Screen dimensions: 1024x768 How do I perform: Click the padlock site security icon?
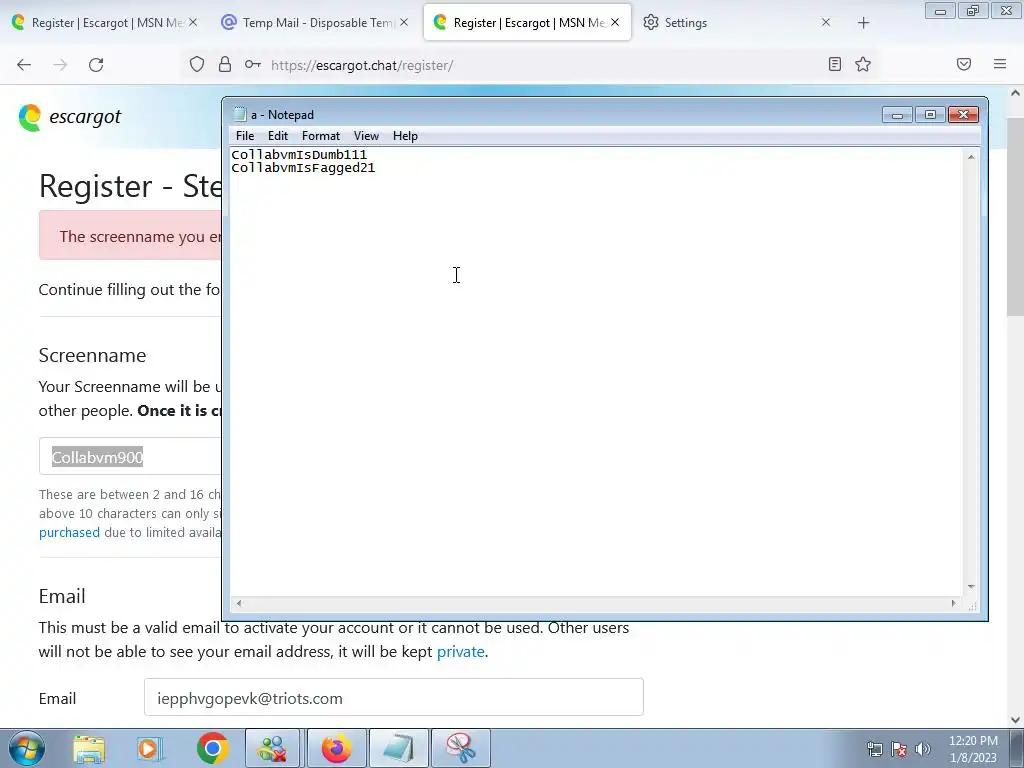[x=225, y=64]
